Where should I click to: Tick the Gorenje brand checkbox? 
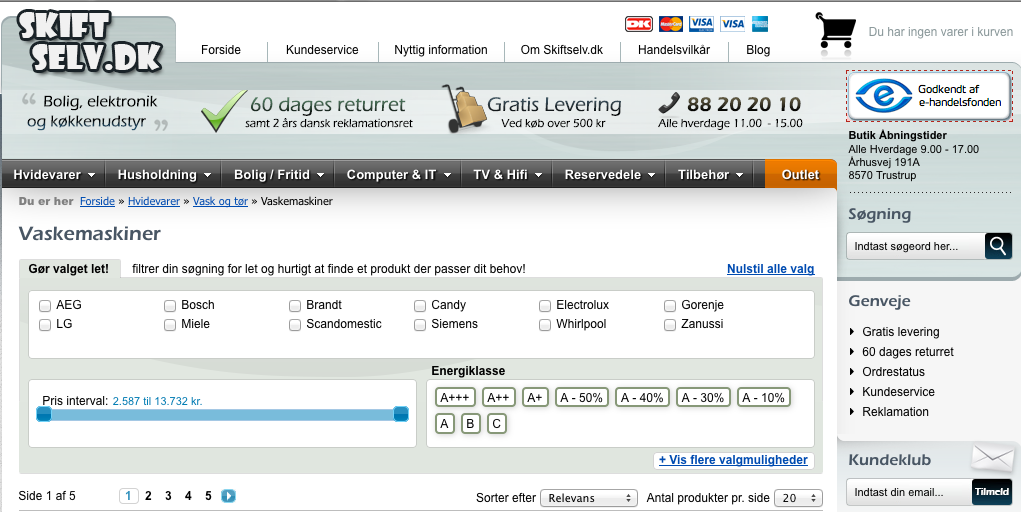[x=670, y=306]
